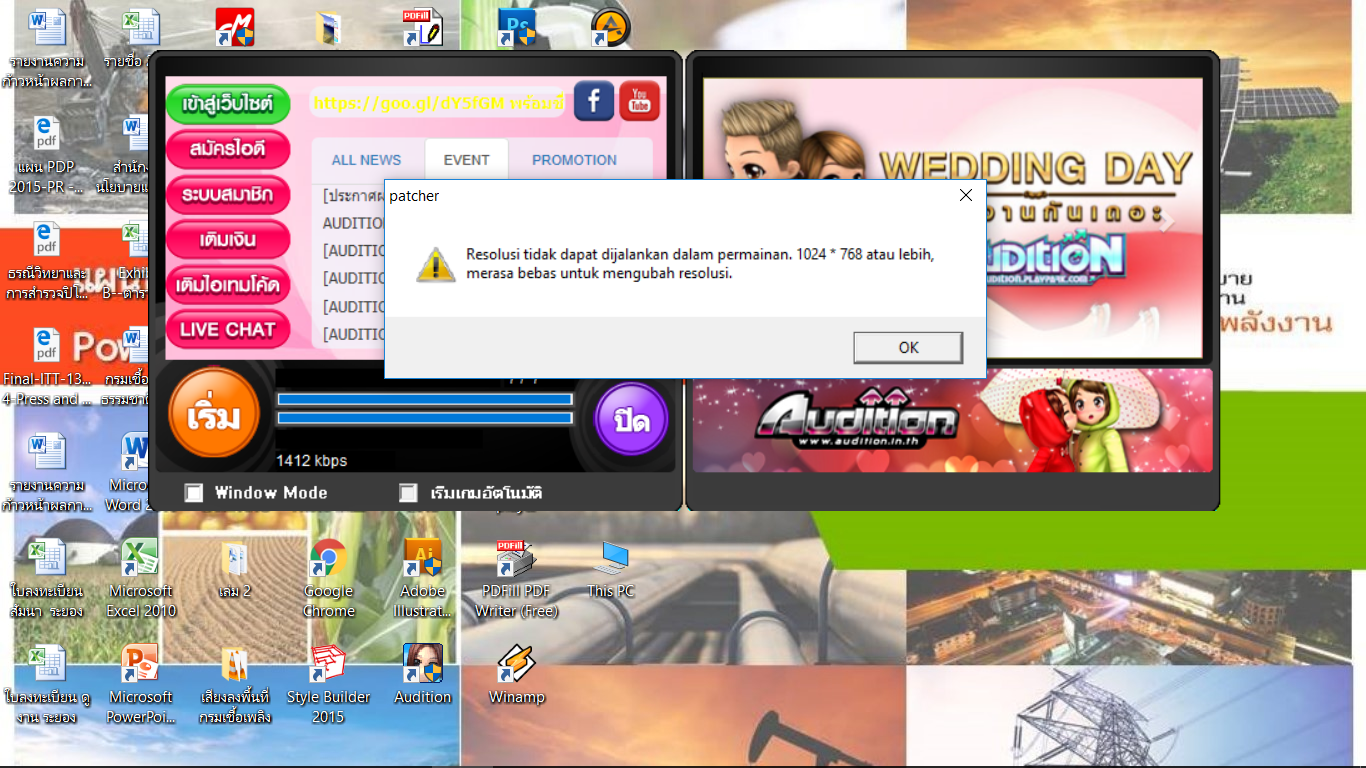Select the ใบลงทะเบียน ดูงาน ระยอง Excel file
This screenshot has height=768, width=1366.
point(46,685)
